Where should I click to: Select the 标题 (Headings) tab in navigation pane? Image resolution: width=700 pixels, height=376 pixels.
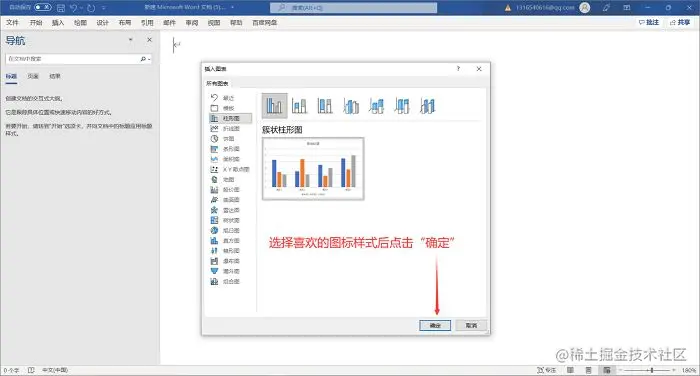pos(11,76)
